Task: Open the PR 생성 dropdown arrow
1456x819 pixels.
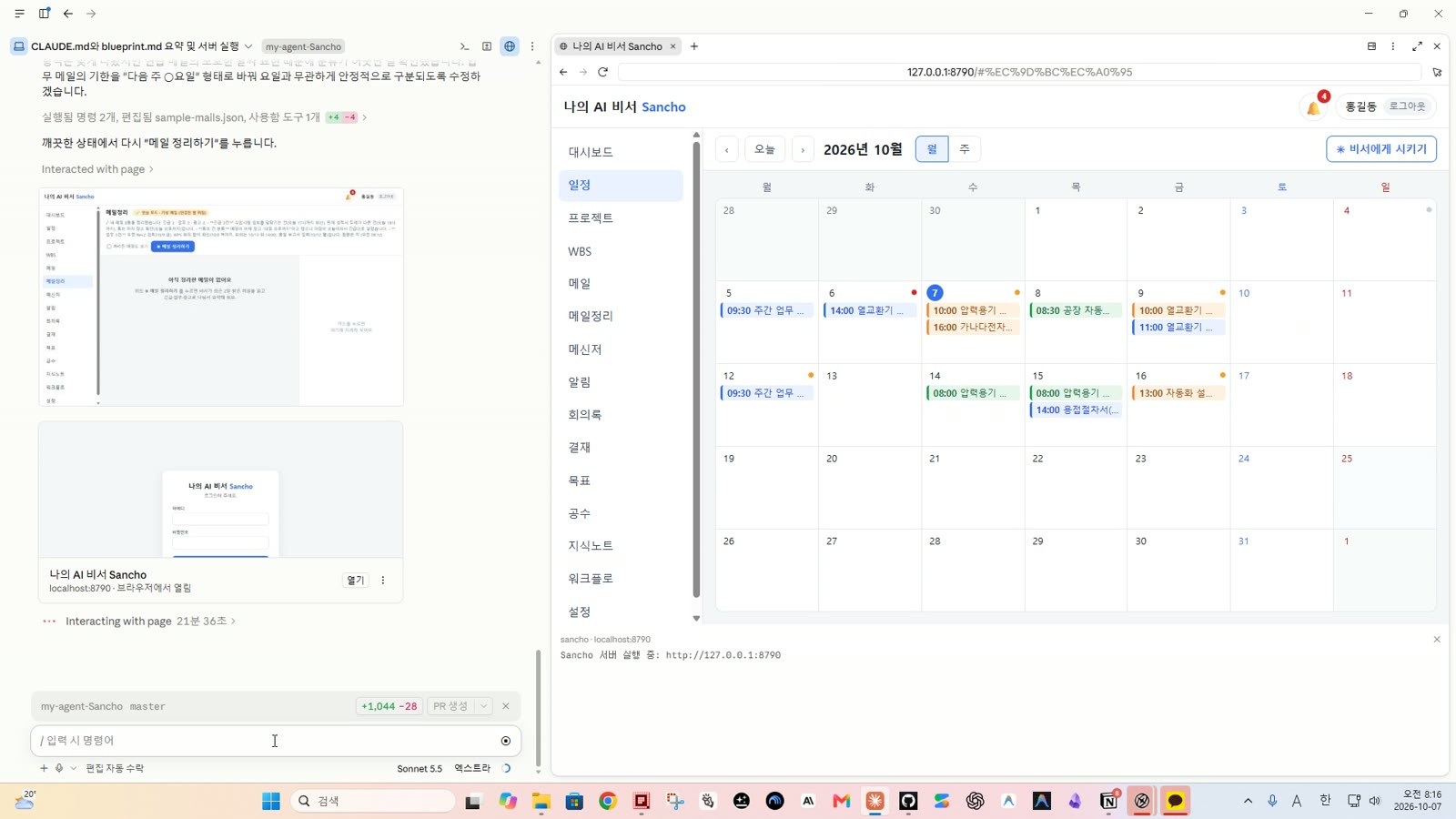Action: pos(484,706)
